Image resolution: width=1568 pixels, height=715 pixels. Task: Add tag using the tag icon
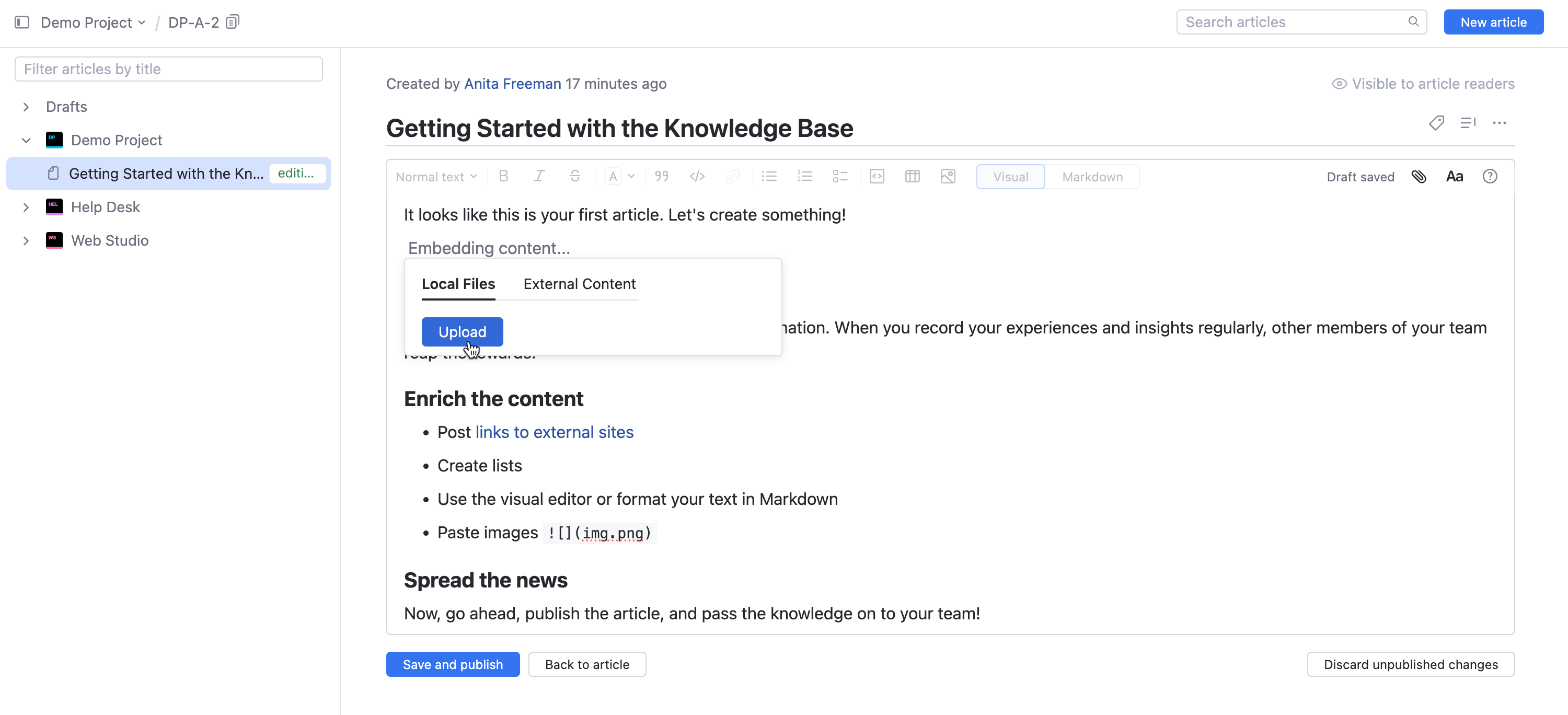(x=1436, y=123)
